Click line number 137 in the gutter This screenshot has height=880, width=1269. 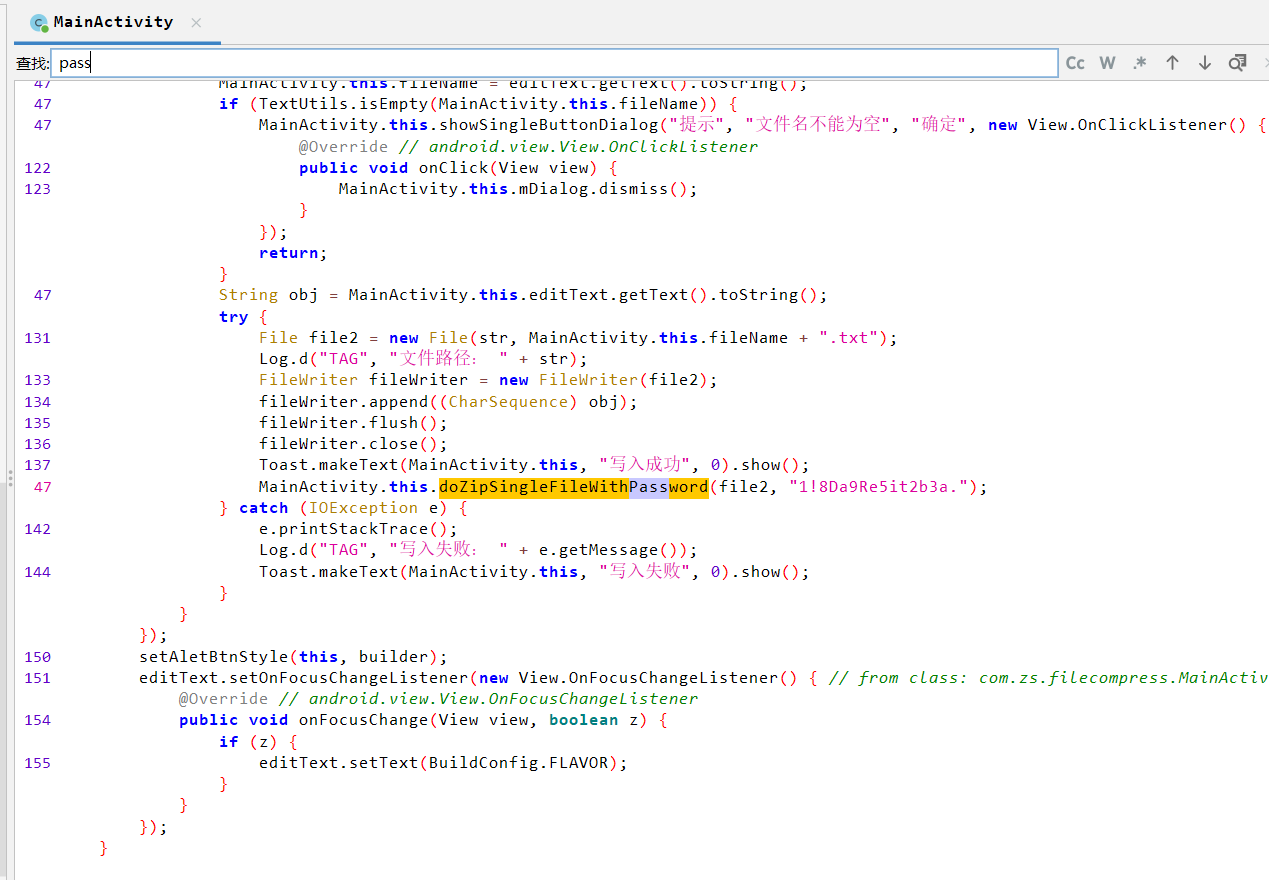[x=37, y=465]
